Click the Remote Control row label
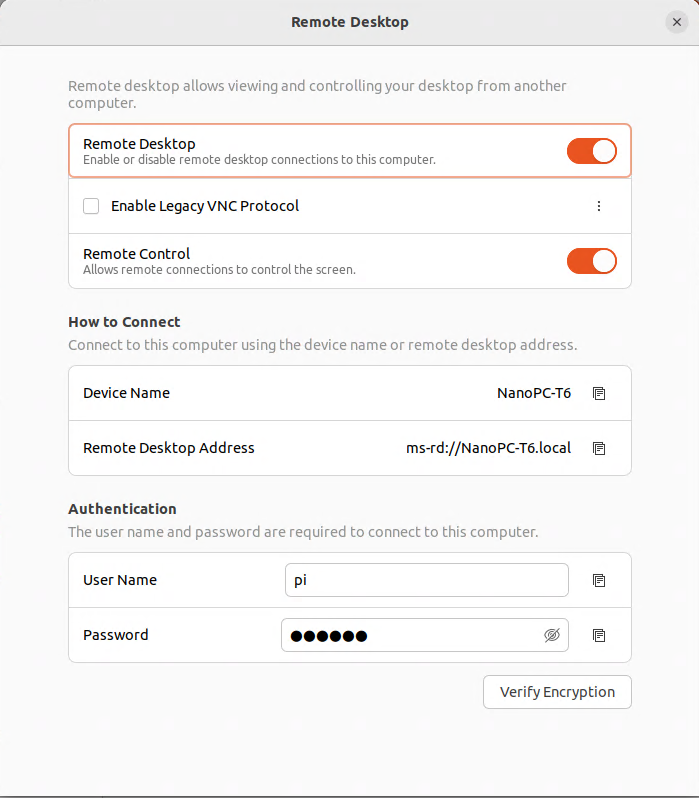699x798 pixels. 136,253
